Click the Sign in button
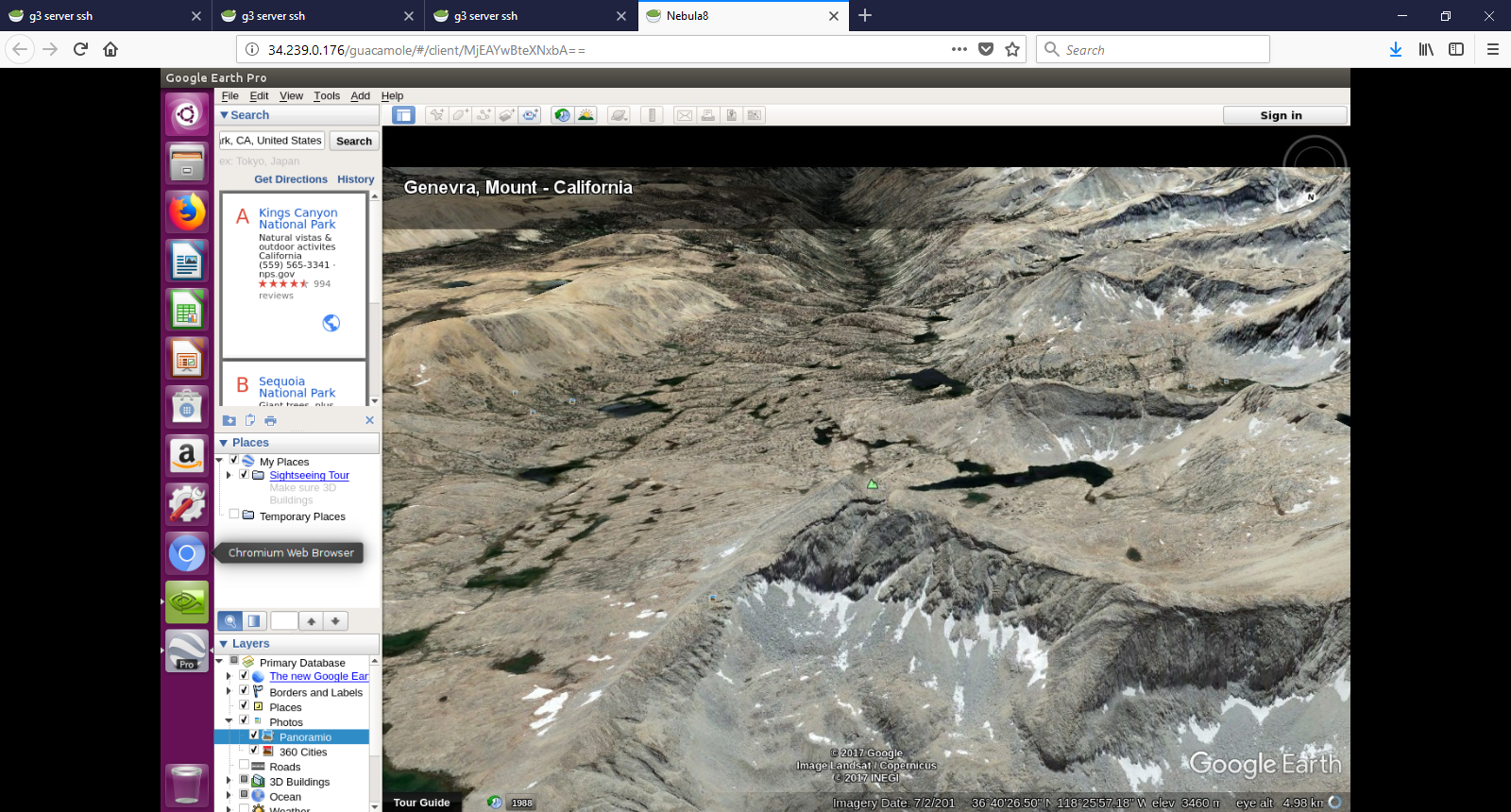Screen dimensions: 1511x812 [x=1285, y=115]
